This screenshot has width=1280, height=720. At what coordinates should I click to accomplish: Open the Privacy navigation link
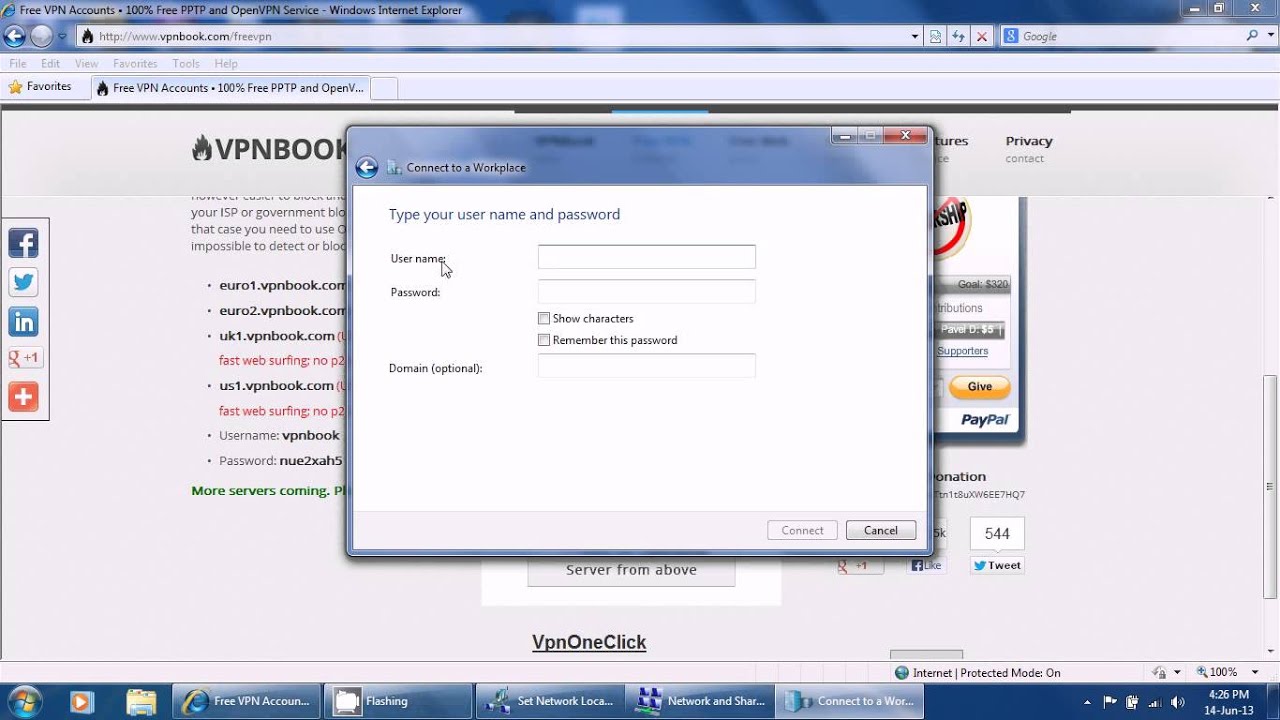1029,141
